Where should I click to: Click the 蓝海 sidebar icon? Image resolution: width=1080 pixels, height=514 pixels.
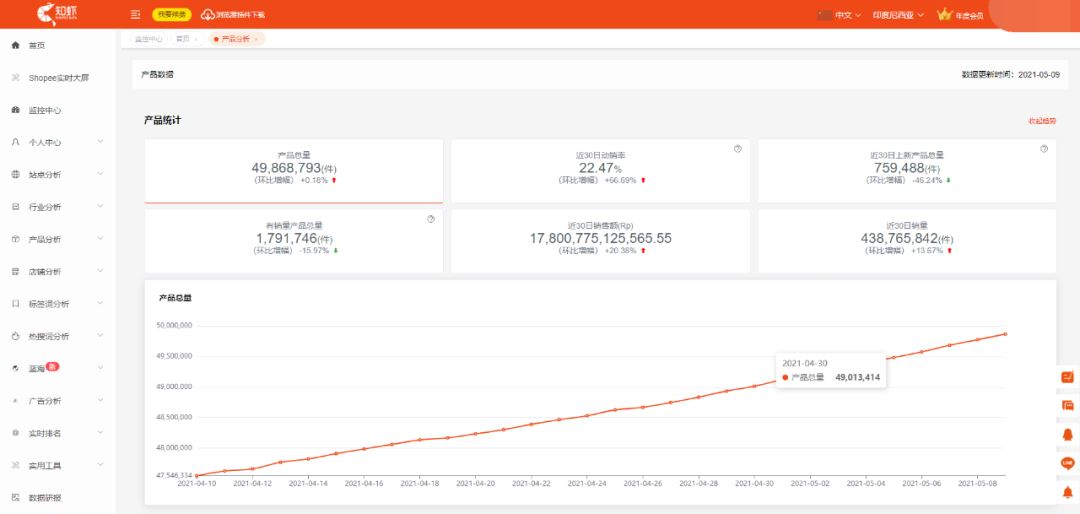point(15,369)
